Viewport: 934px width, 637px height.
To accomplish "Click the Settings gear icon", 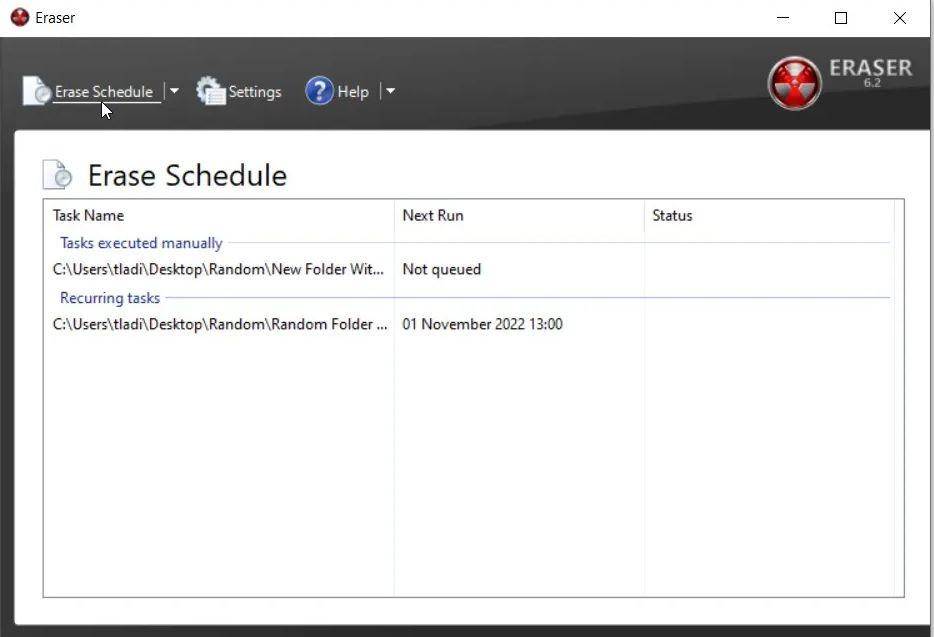I will (x=211, y=91).
